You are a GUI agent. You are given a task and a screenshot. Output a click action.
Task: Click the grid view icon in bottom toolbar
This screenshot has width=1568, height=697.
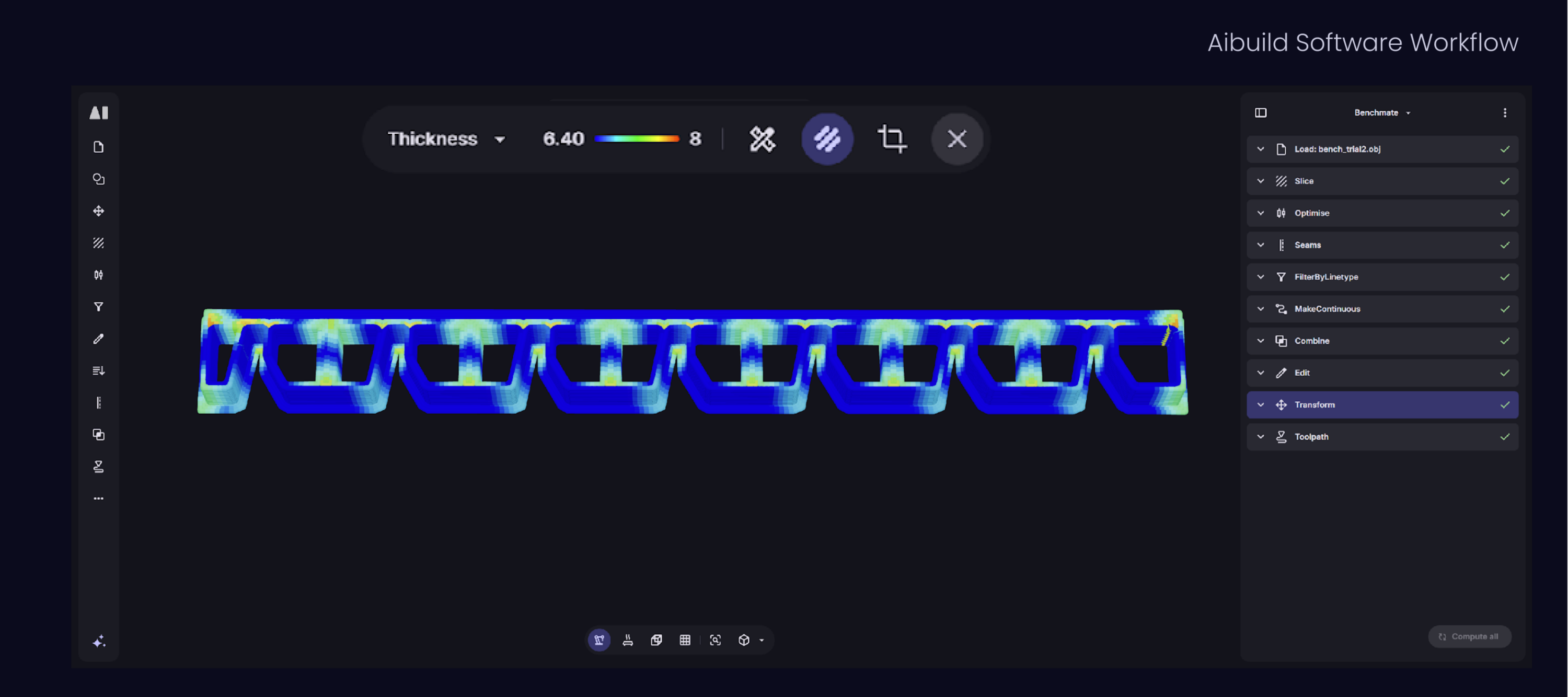coord(685,640)
